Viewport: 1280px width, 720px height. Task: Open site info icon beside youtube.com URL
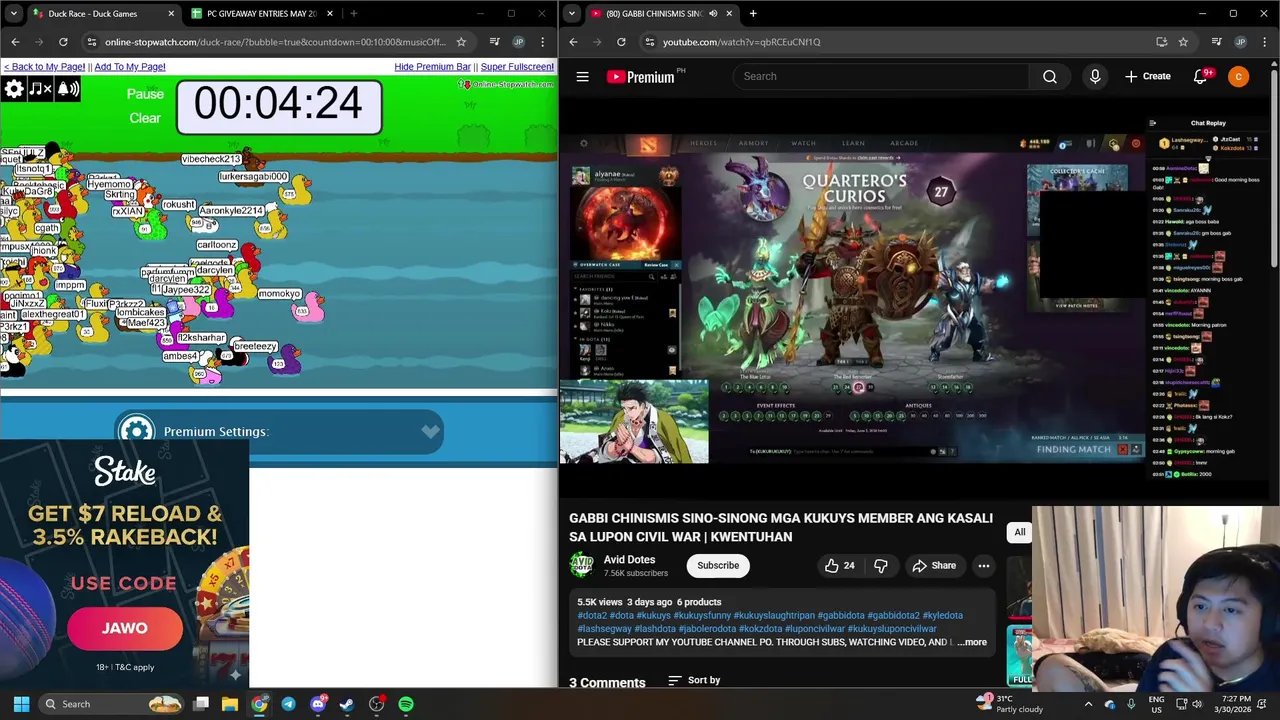650,42
